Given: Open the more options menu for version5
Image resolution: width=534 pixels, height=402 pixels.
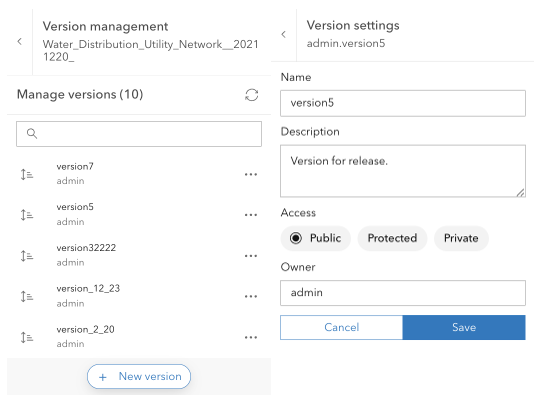Looking at the screenshot, I should coord(251,215).
